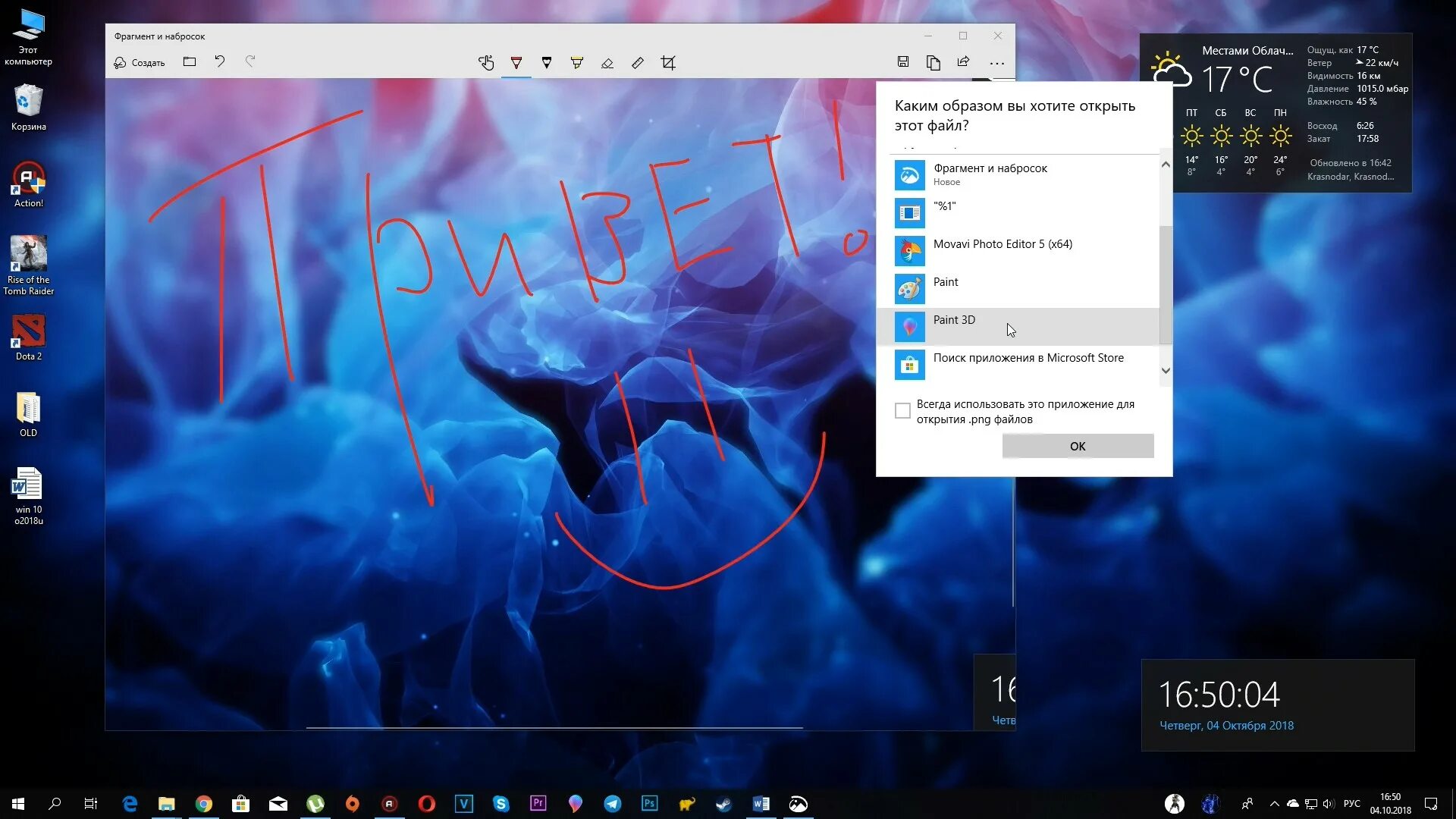
Task: Activate the crop tool
Action: (668, 63)
